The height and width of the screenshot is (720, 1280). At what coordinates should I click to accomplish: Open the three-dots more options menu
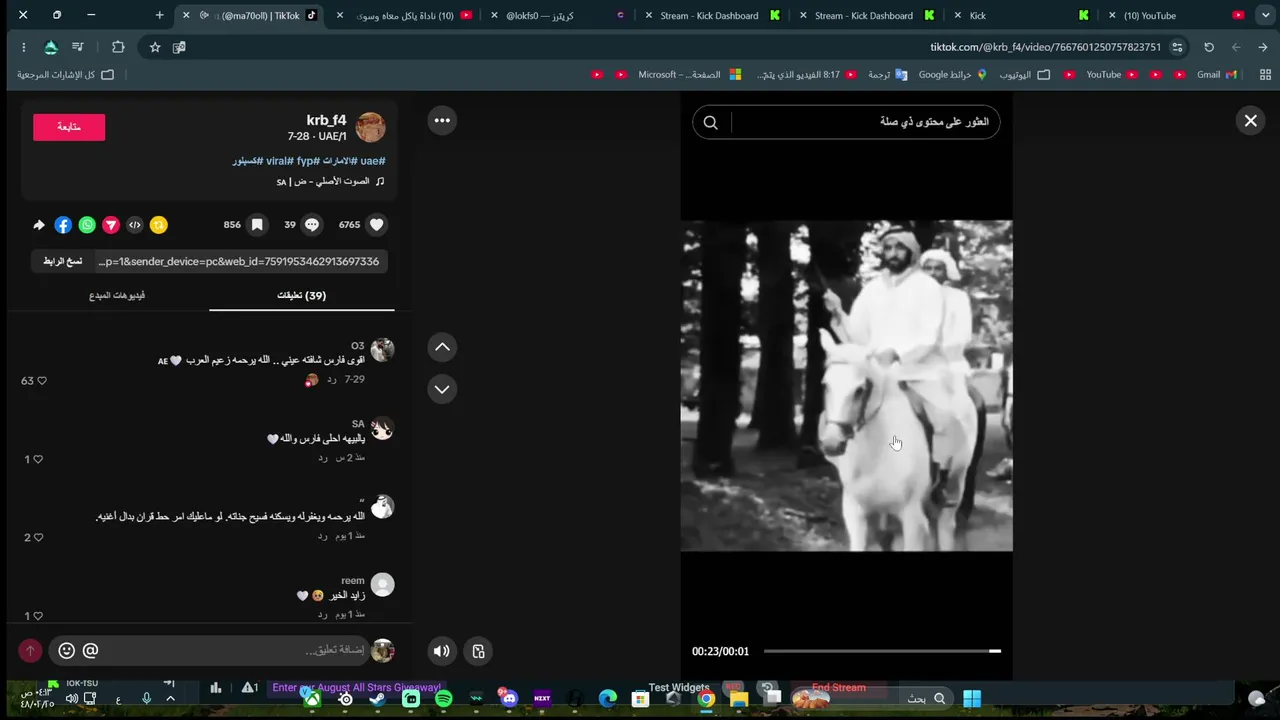pyautogui.click(x=442, y=120)
